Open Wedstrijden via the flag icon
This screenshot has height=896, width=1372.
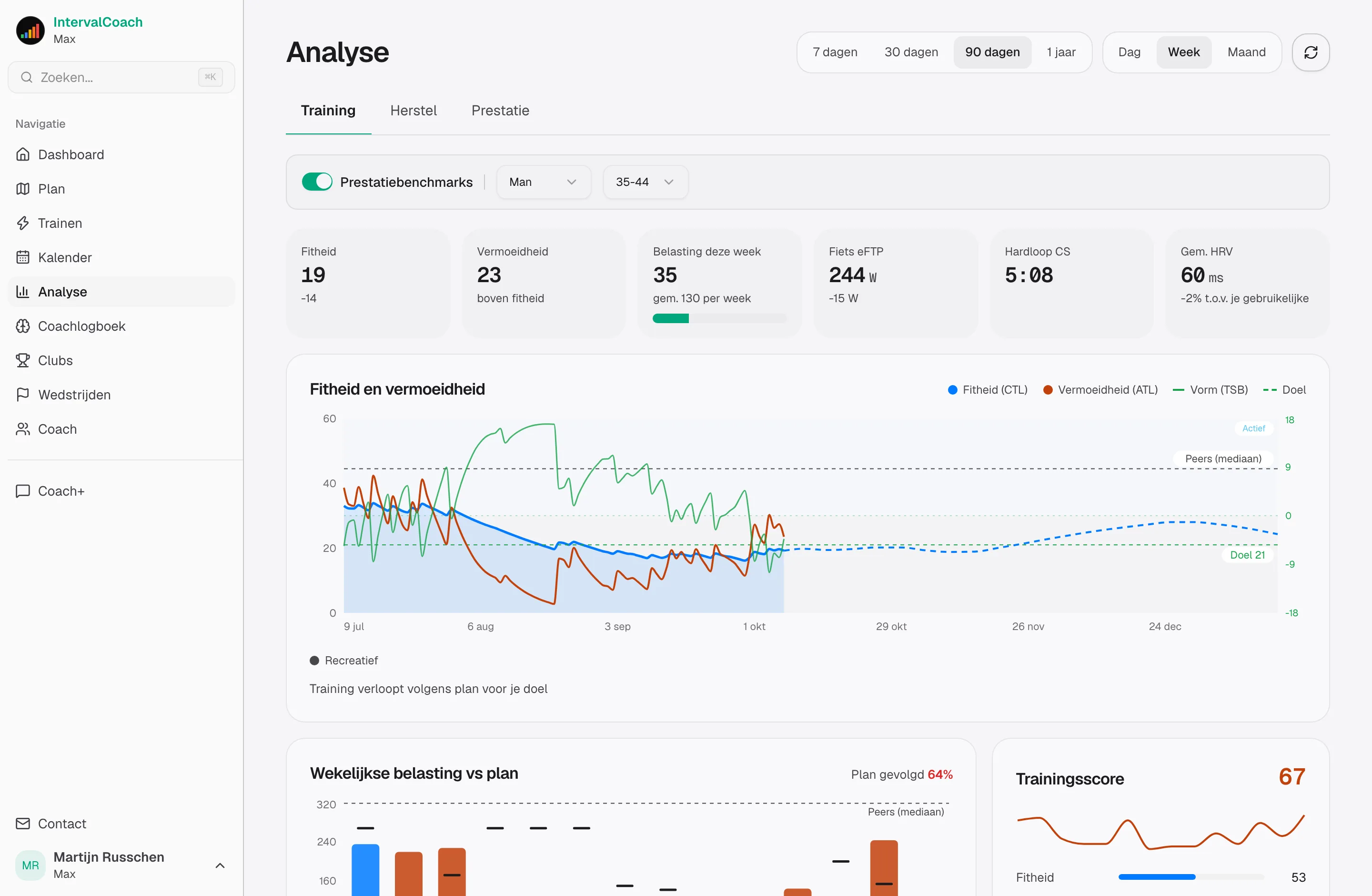click(x=23, y=394)
